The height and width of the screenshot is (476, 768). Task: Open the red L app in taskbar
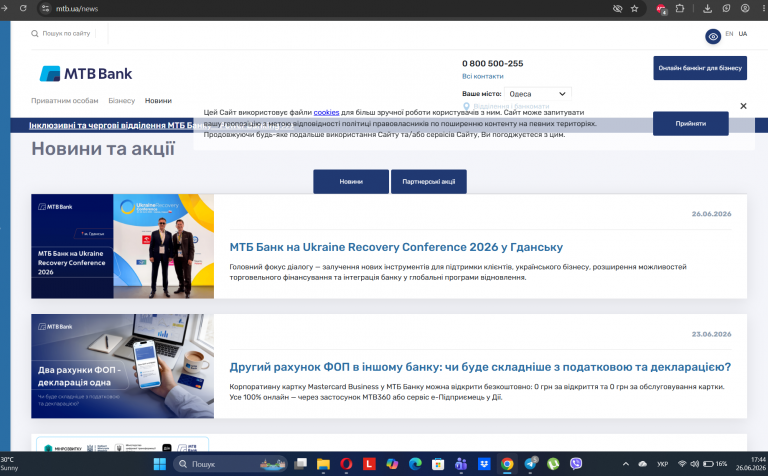369,464
